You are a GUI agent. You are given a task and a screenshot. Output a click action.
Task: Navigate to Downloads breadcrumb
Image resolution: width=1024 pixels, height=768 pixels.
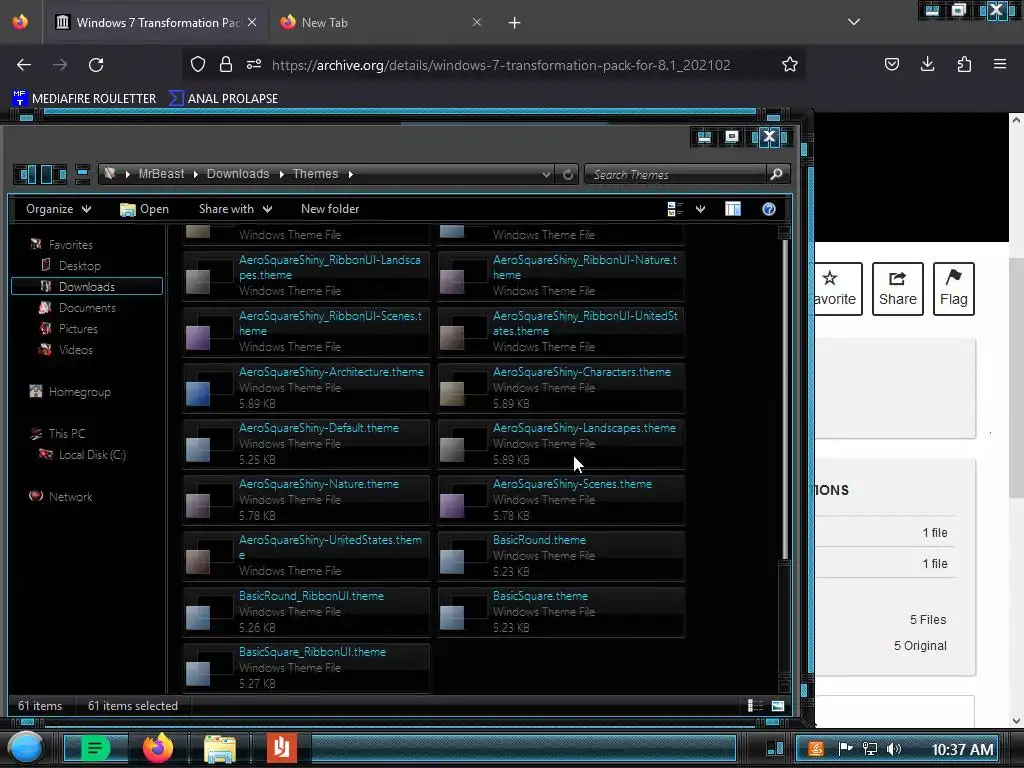(238, 174)
